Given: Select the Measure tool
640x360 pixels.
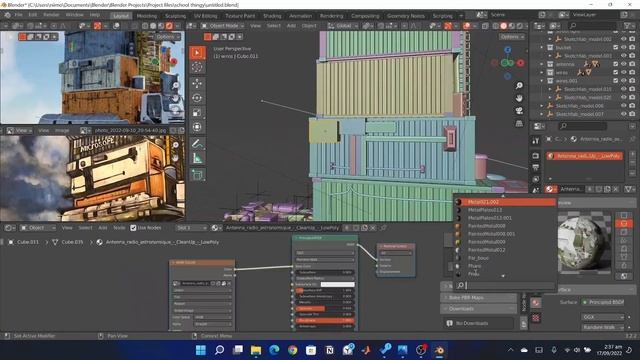Looking at the screenshot, I should click(x=197, y=158).
